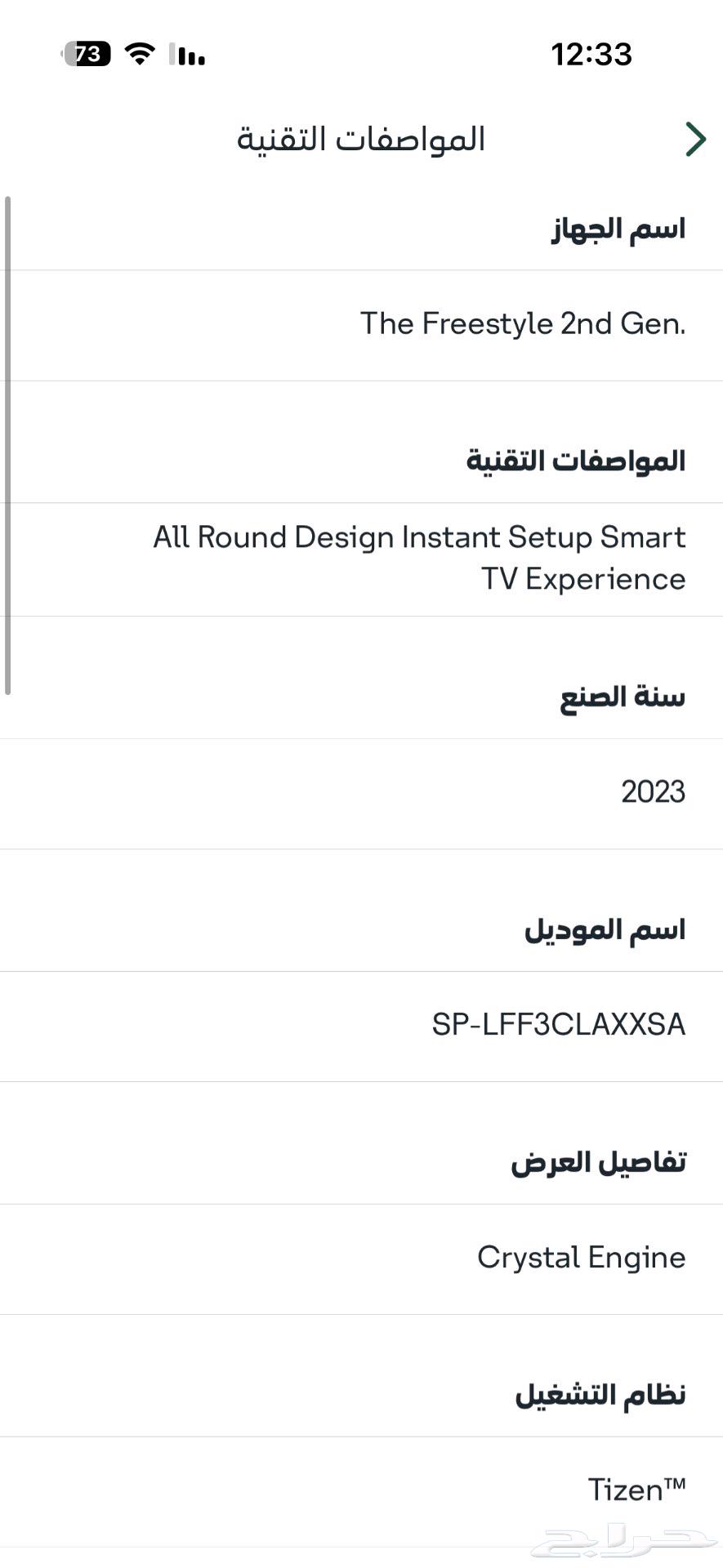Image resolution: width=723 pixels, height=1568 pixels.
Task: Select the bold المواصفات التقنية section heading
Action: 576,461
